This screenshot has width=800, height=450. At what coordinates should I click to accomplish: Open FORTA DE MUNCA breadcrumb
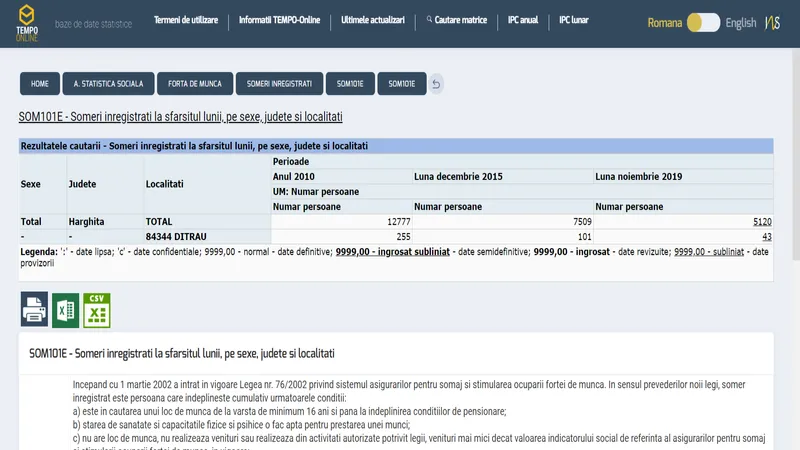[195, 84]
